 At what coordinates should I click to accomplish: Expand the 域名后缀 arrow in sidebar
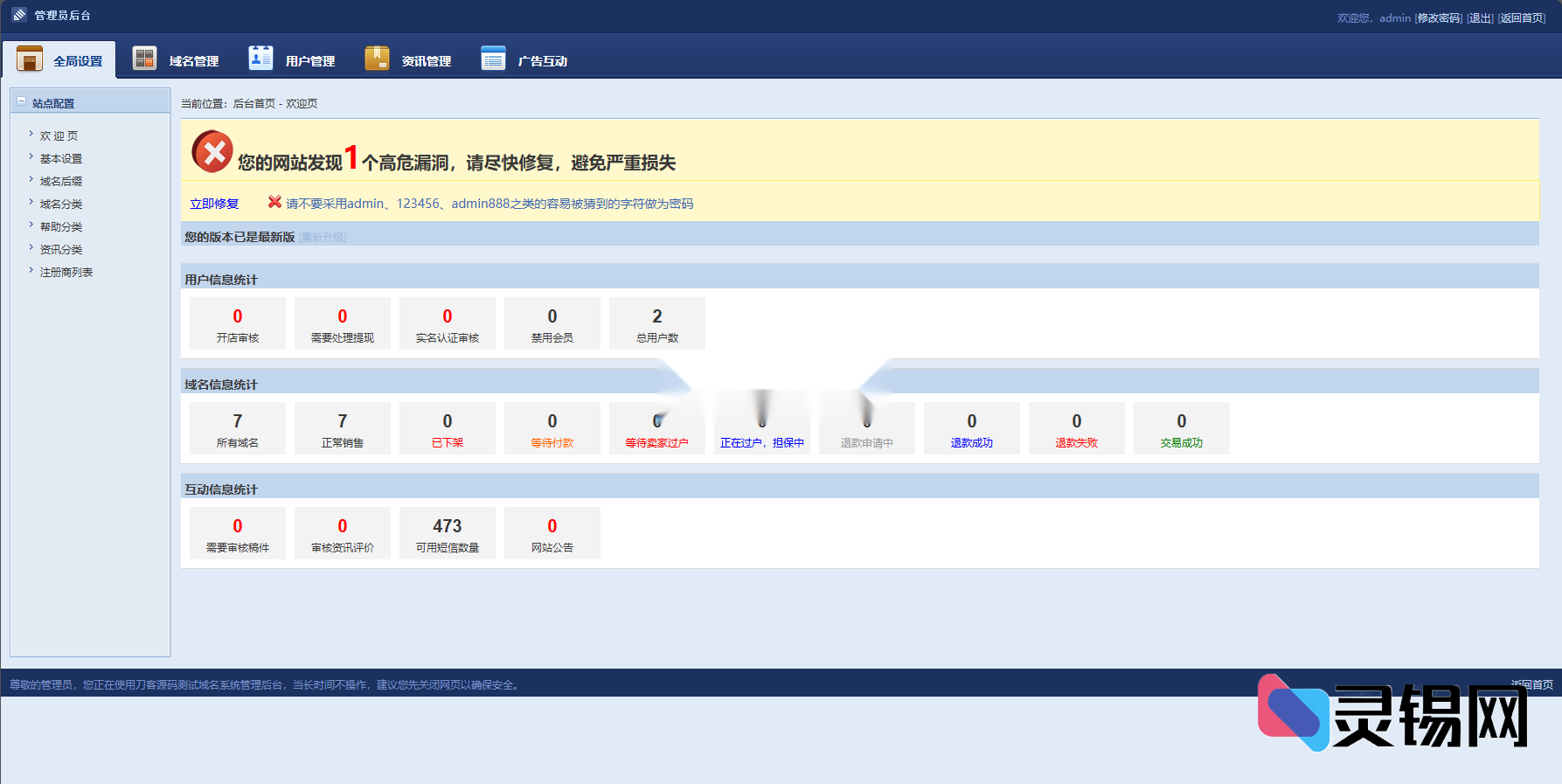31,180
